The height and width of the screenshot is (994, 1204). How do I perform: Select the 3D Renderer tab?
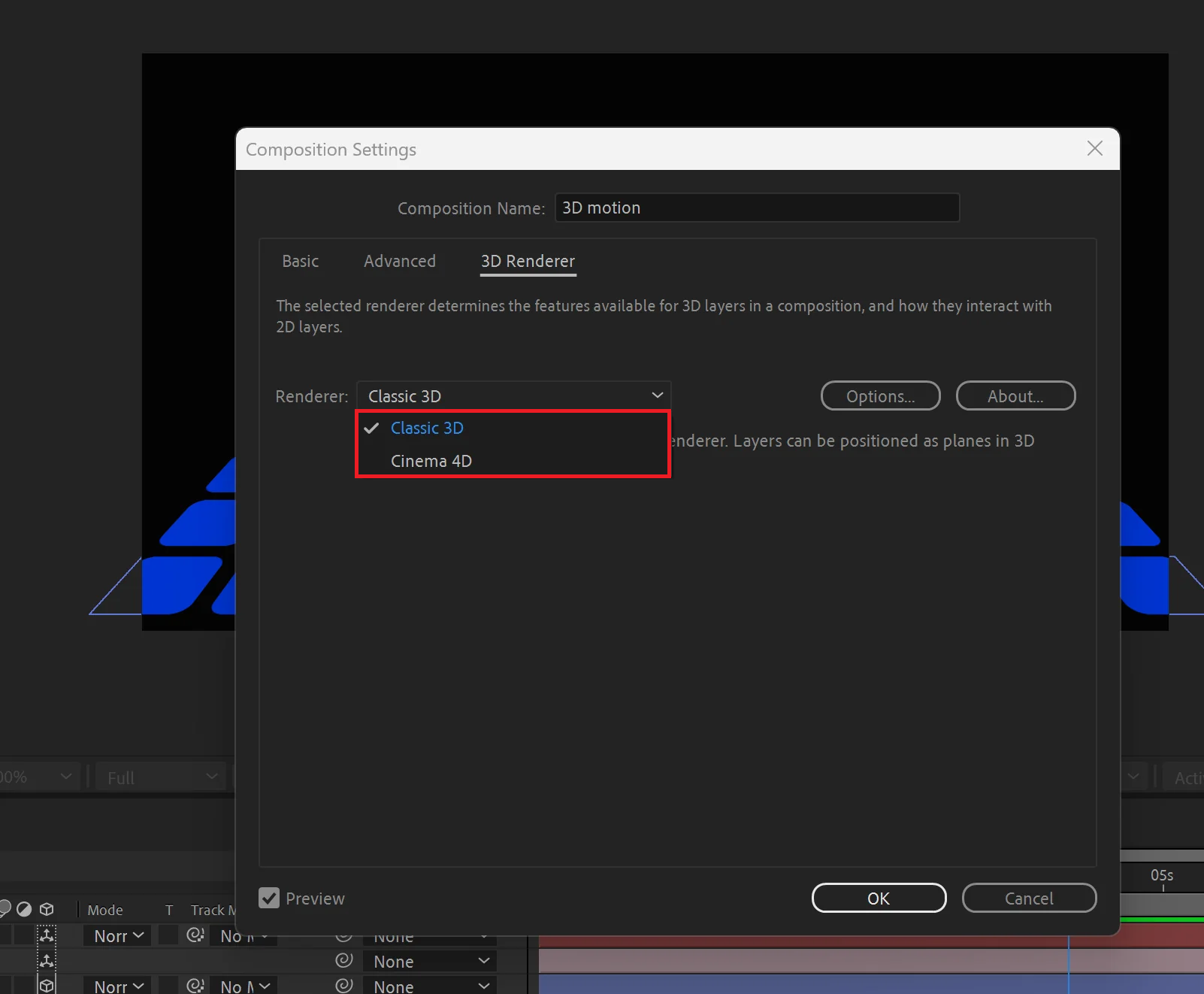click(528, 261)
